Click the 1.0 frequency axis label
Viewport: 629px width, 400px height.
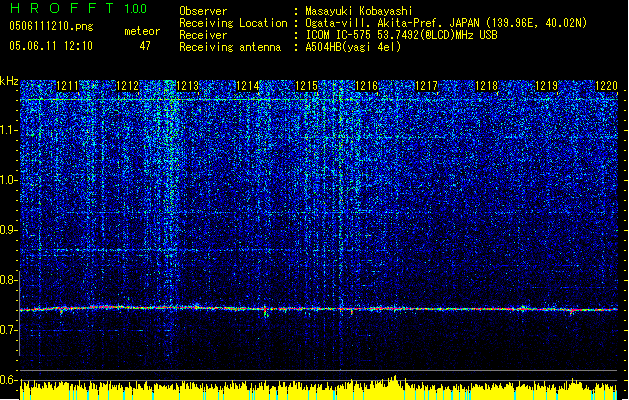click(x=9, y=181)
